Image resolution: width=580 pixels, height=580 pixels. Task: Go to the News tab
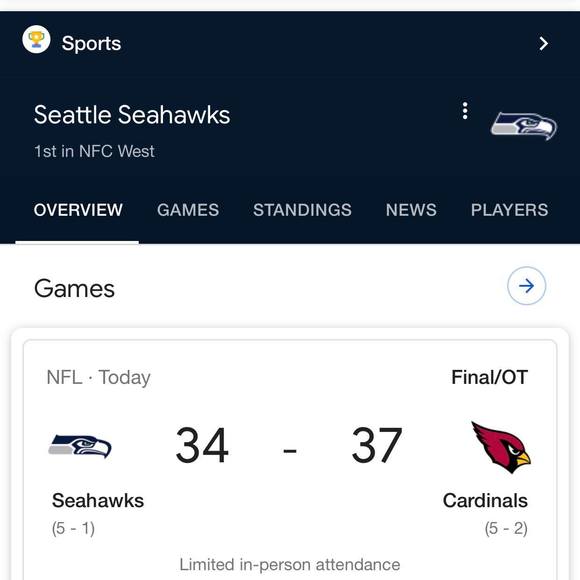pyautogui.click(x=411, y=210)
